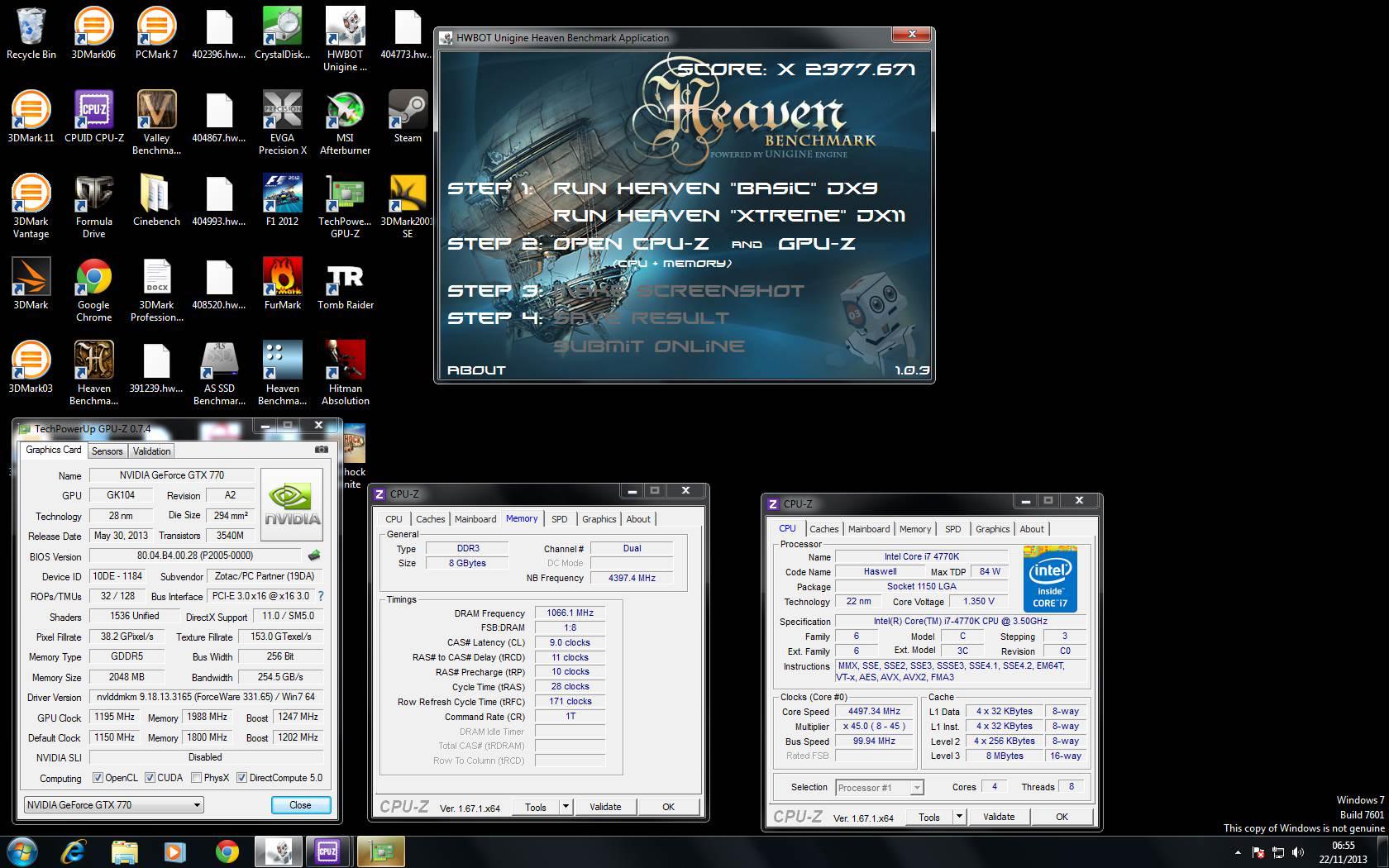Launch the F1 2012 desktop shortcut
The height and width of the screenshot is (868, 1389).
pyautogui.click(x=282, y=201)
